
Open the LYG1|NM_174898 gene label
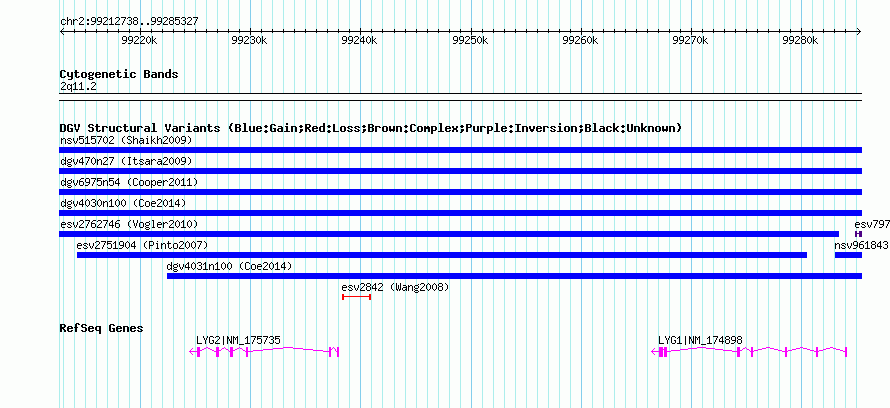[x=700, y=340]
